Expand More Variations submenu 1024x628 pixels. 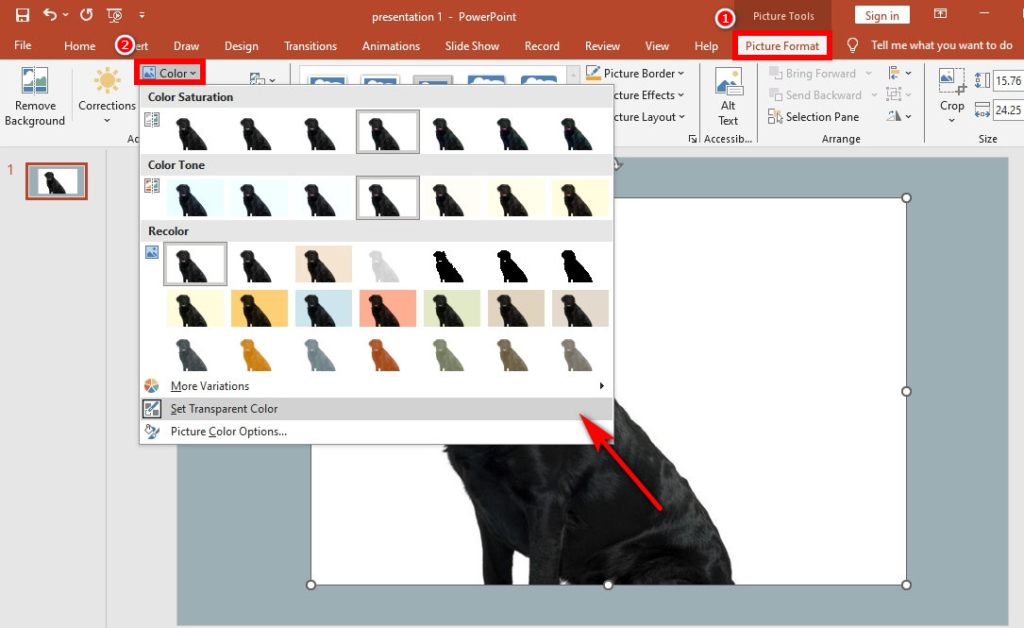pos(211,385)
